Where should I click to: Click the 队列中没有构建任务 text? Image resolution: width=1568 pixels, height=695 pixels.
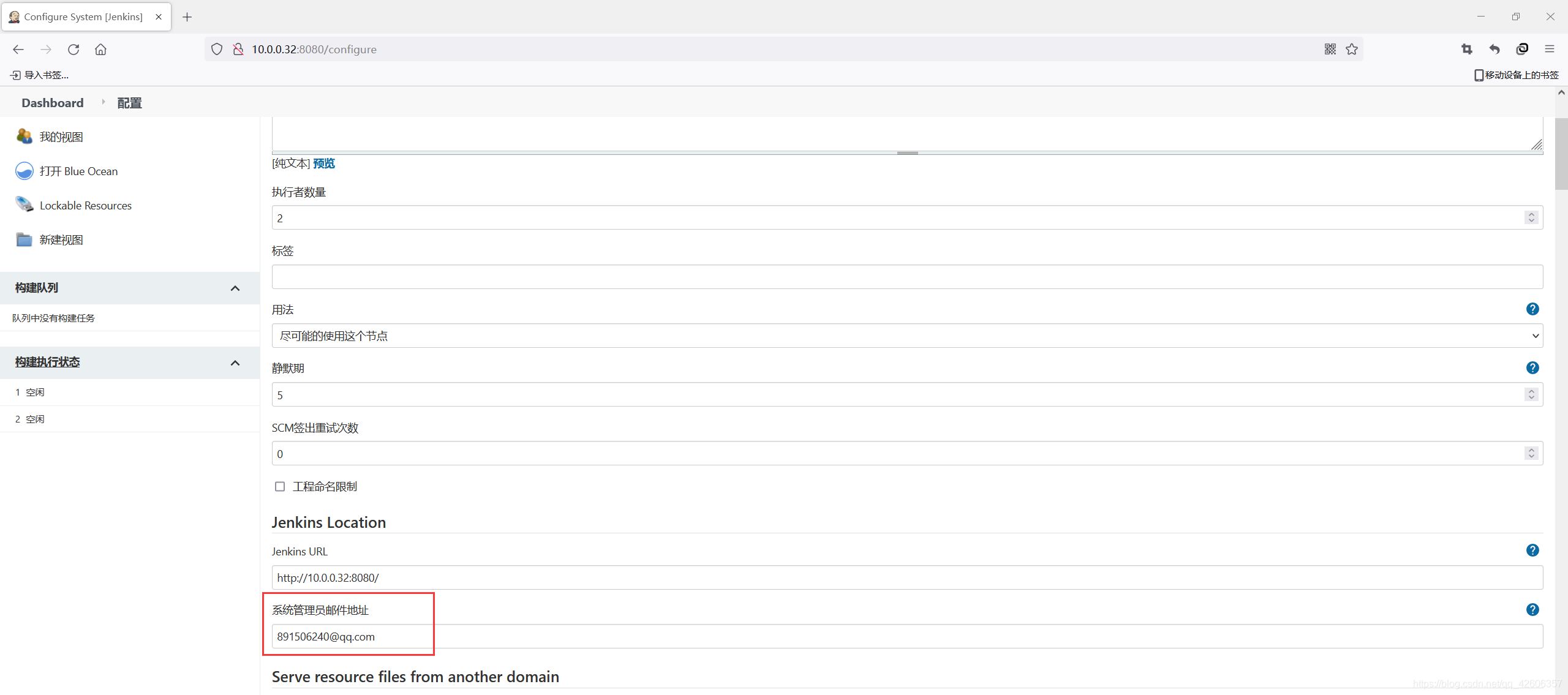click(53, 318)
